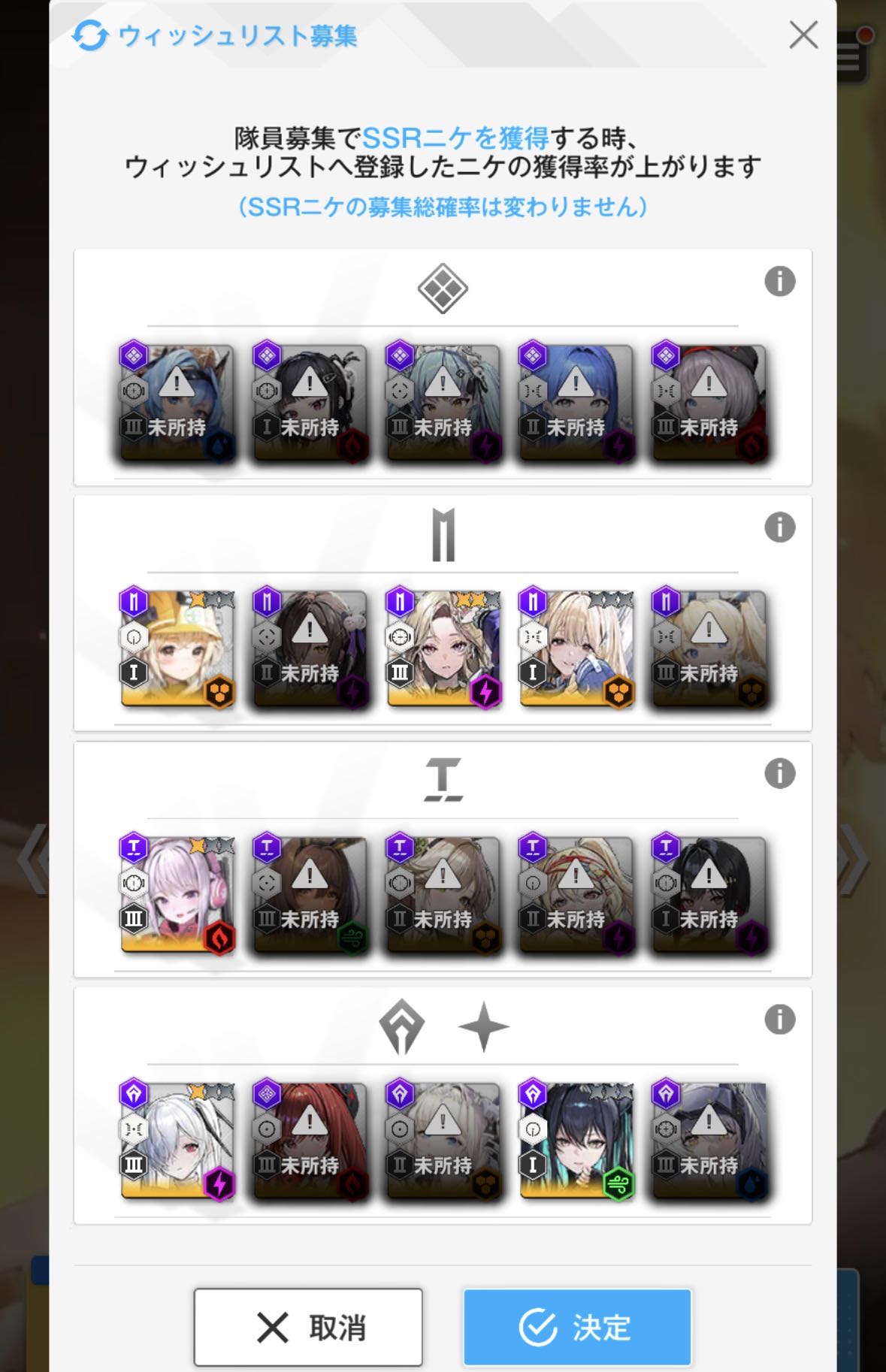
Task: Select the first unowned blue-haired Elysion slot
Action: pyautogui.click(x=177, y=403)
